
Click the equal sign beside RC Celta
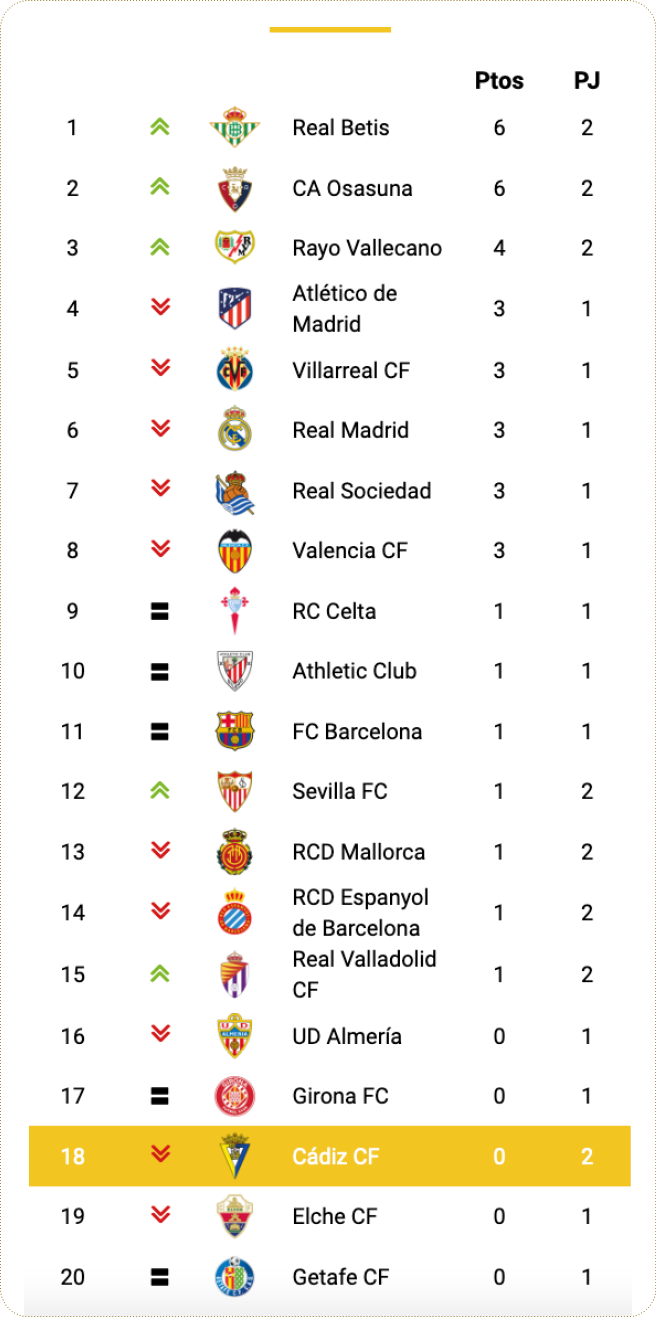click(160, 611)
